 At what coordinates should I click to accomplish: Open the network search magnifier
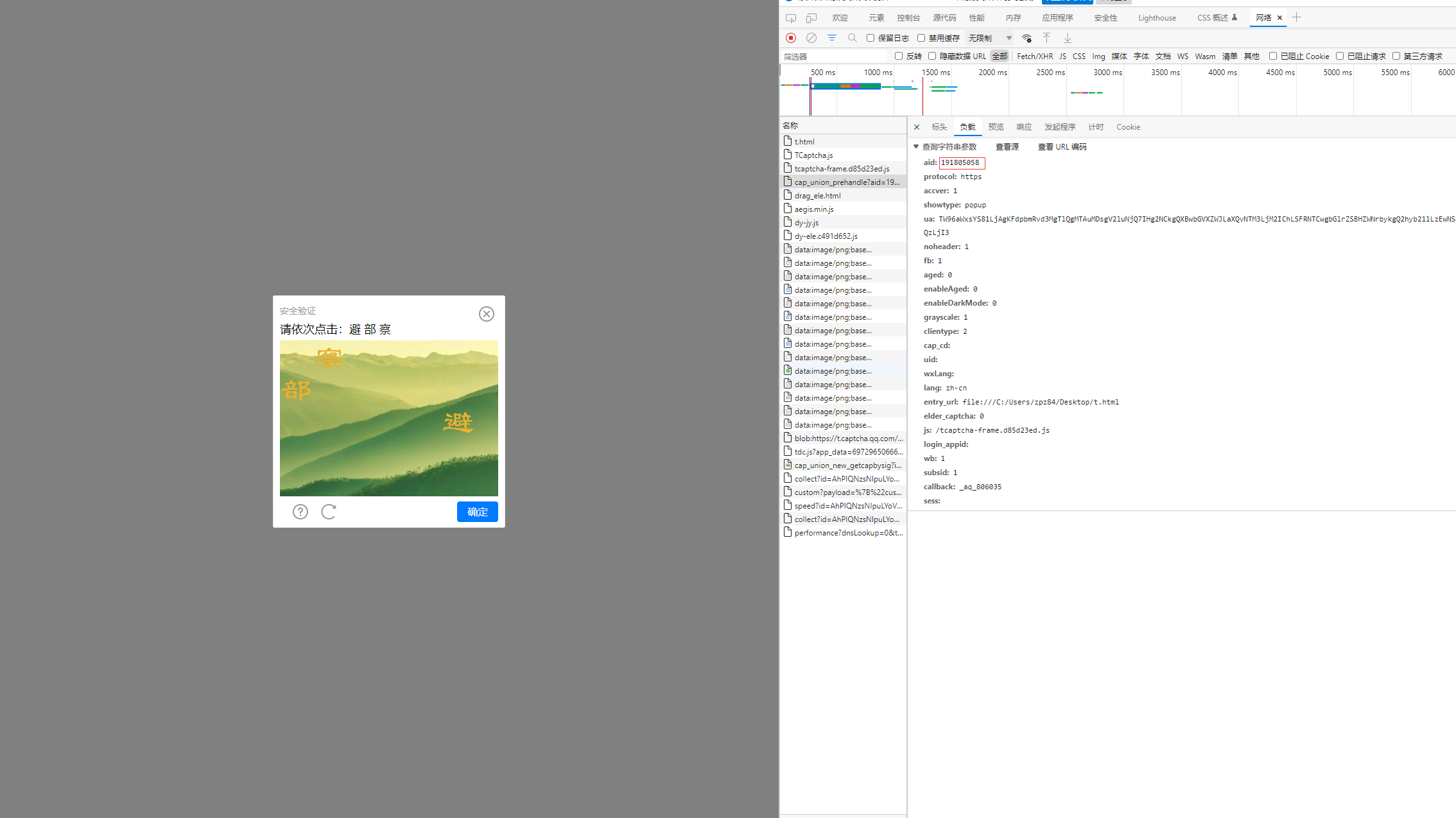(x=853, y=38)
